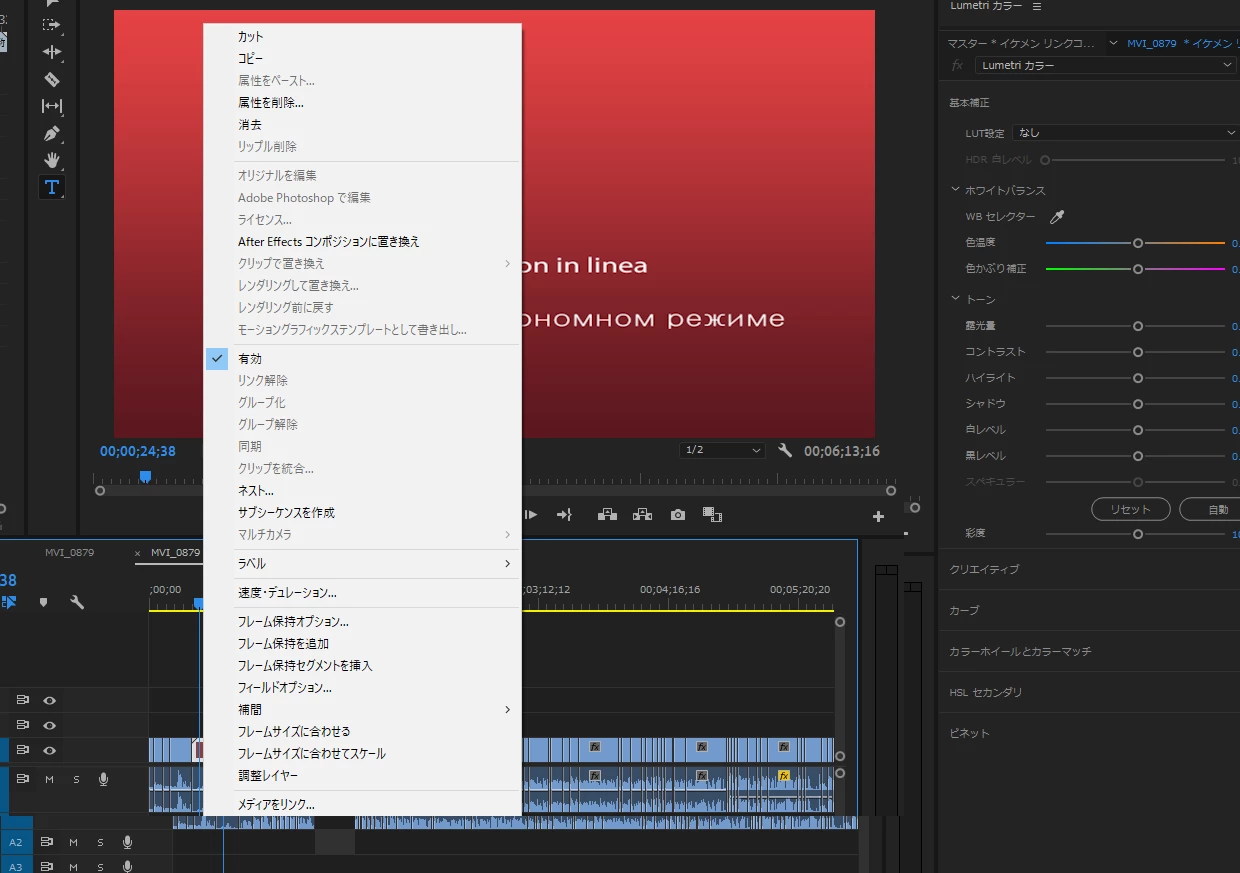Click the program monitor blue playhead marker
1240x873 pixels.
pos(145,477)
